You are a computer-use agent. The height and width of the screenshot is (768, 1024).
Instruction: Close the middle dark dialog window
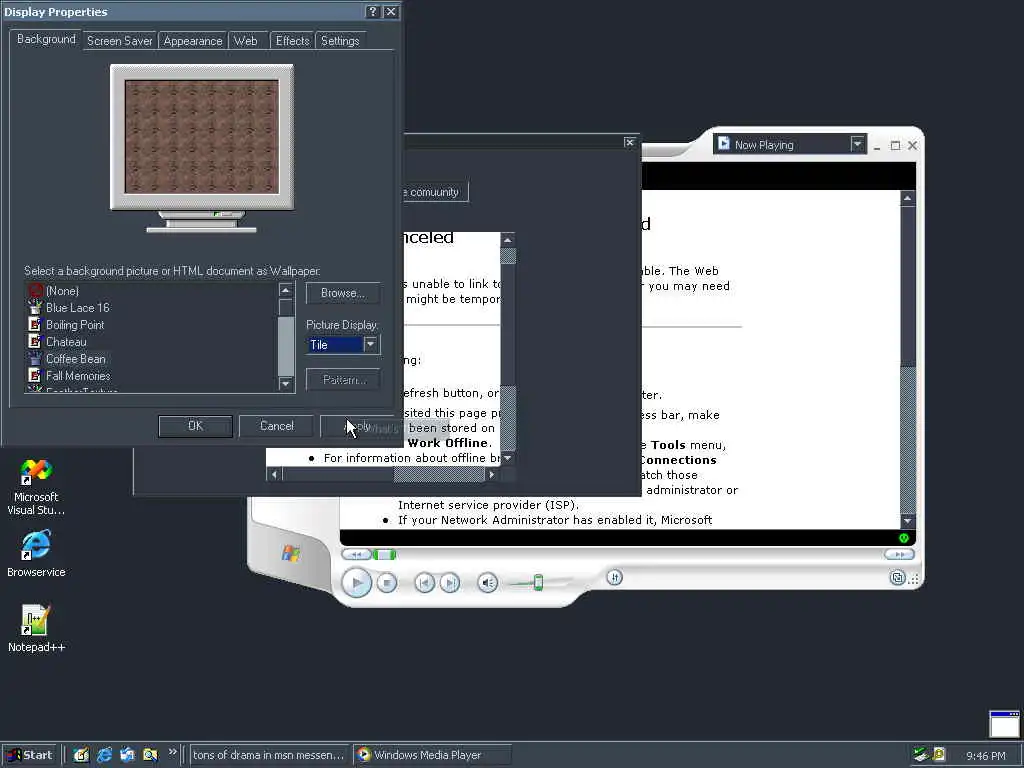pos(630,142)
